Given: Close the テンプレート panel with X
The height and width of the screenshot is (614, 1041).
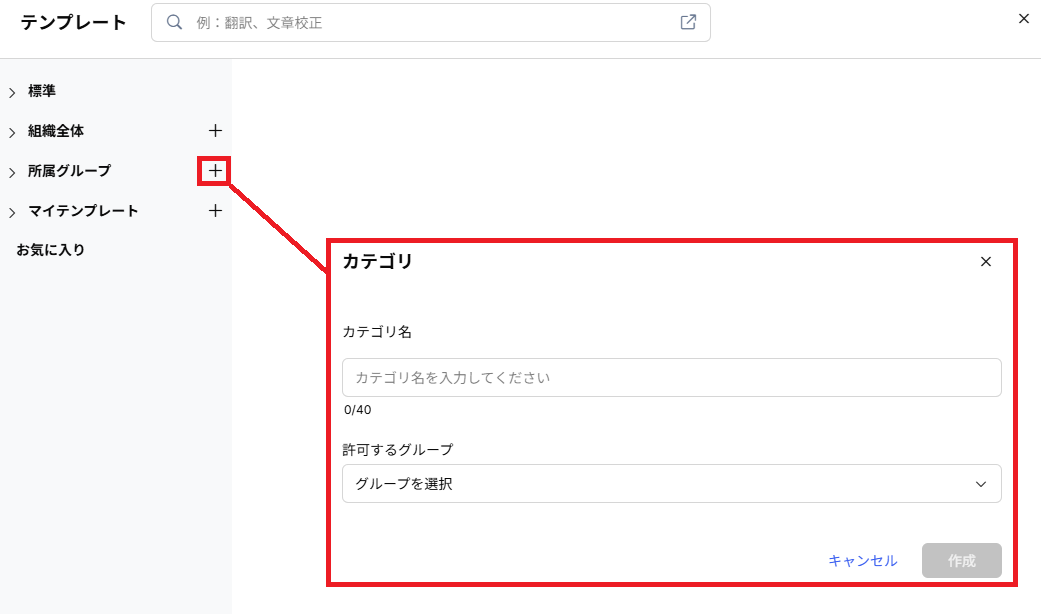Looking at the screenshot, I should tap(1024, 19).
